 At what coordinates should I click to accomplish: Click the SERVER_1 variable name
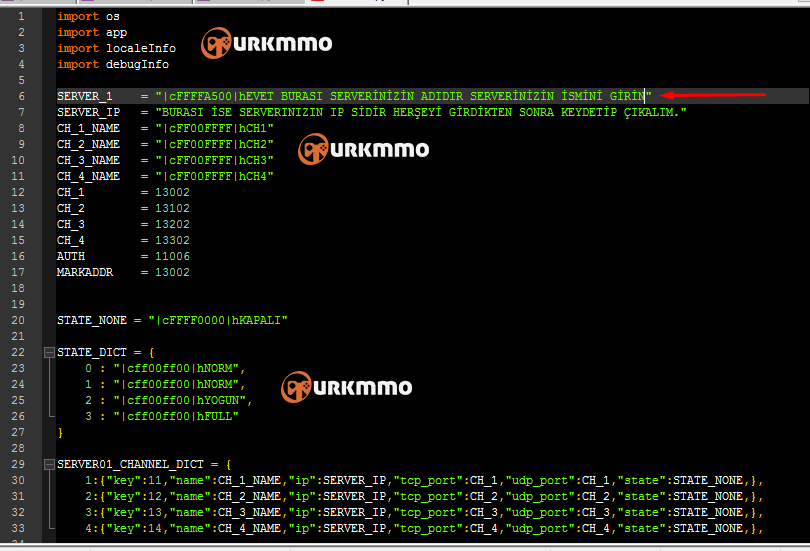point(85,96)
